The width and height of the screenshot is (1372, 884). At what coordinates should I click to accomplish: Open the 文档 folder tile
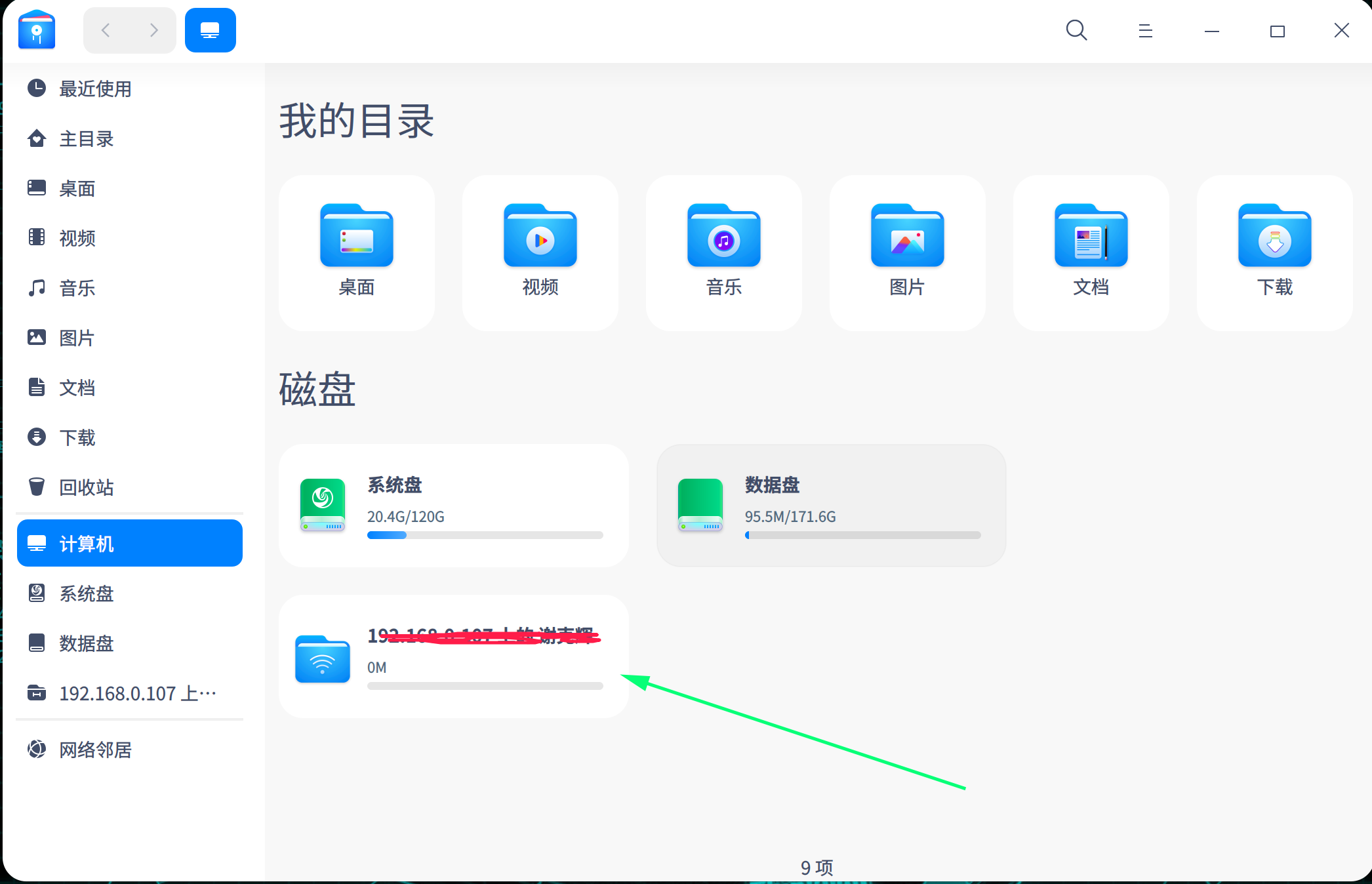1091,252
